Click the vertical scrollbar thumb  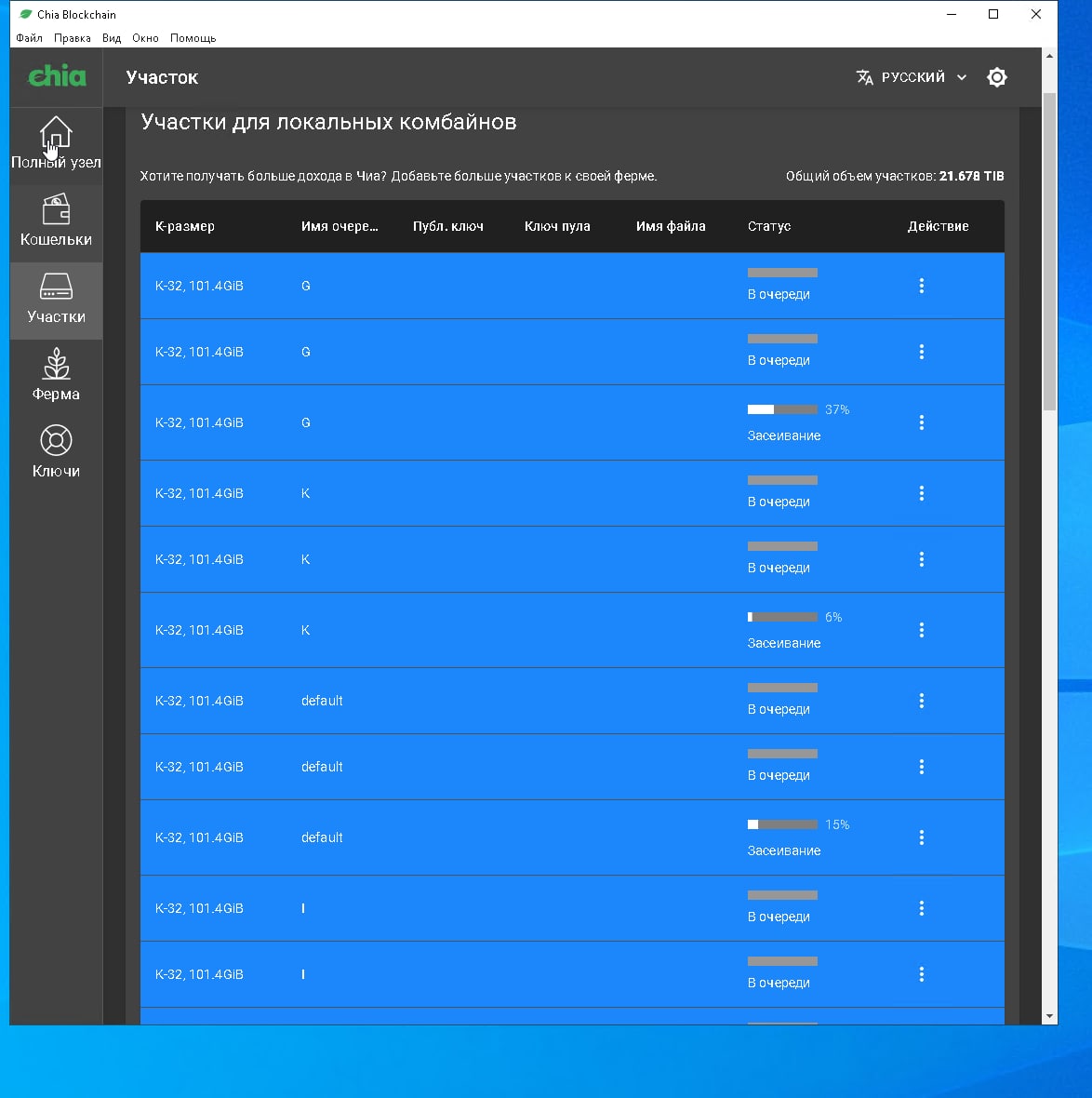point(1048,252)
